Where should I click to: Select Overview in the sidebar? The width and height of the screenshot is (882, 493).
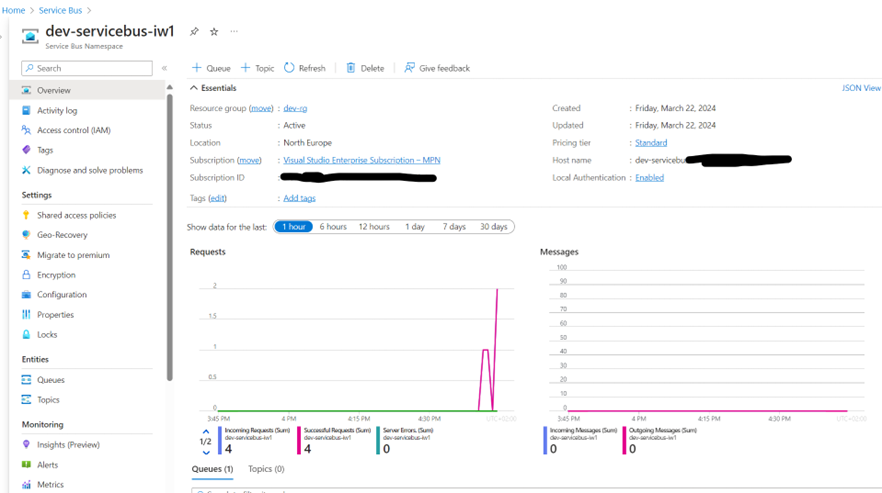coord(87,90)
